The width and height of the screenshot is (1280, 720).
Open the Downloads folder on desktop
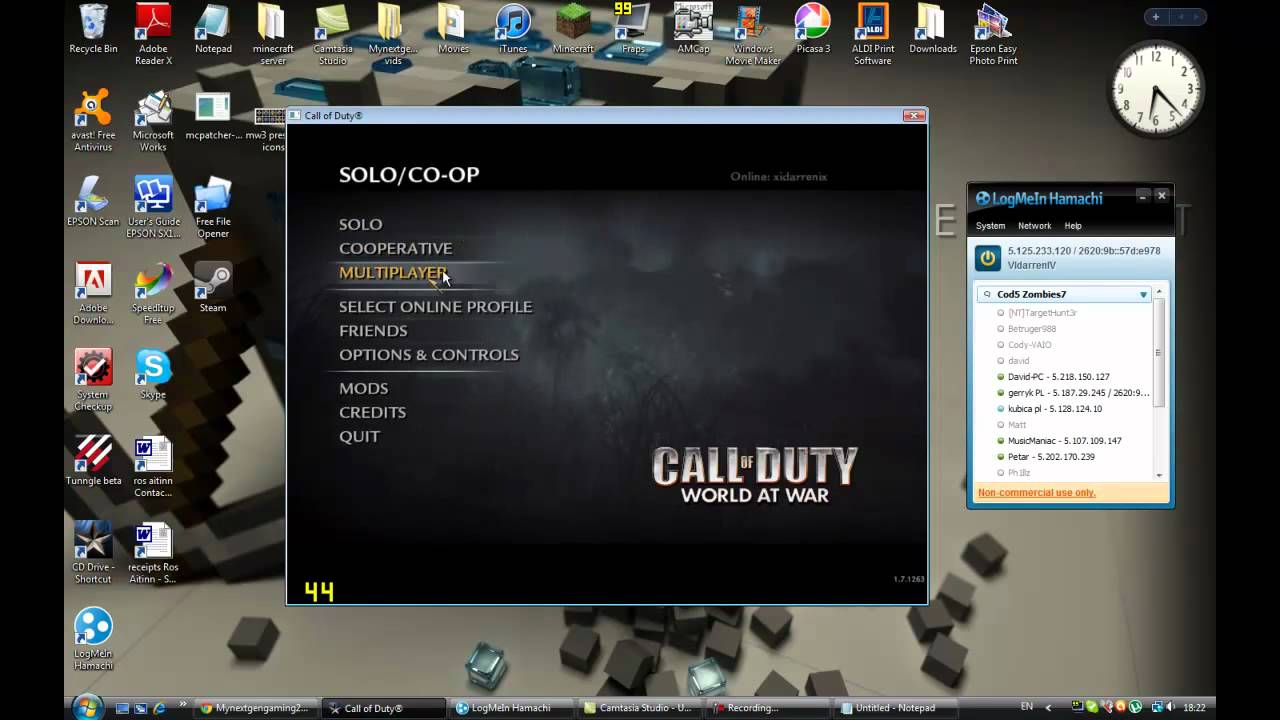pos(933,30)
